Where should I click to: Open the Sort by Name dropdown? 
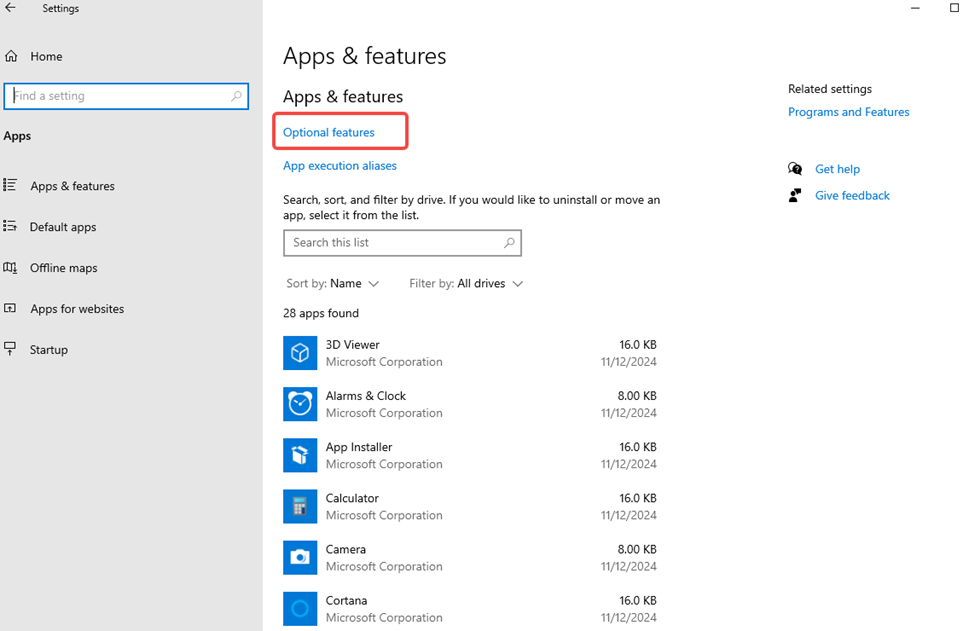[x=333, y=284]
